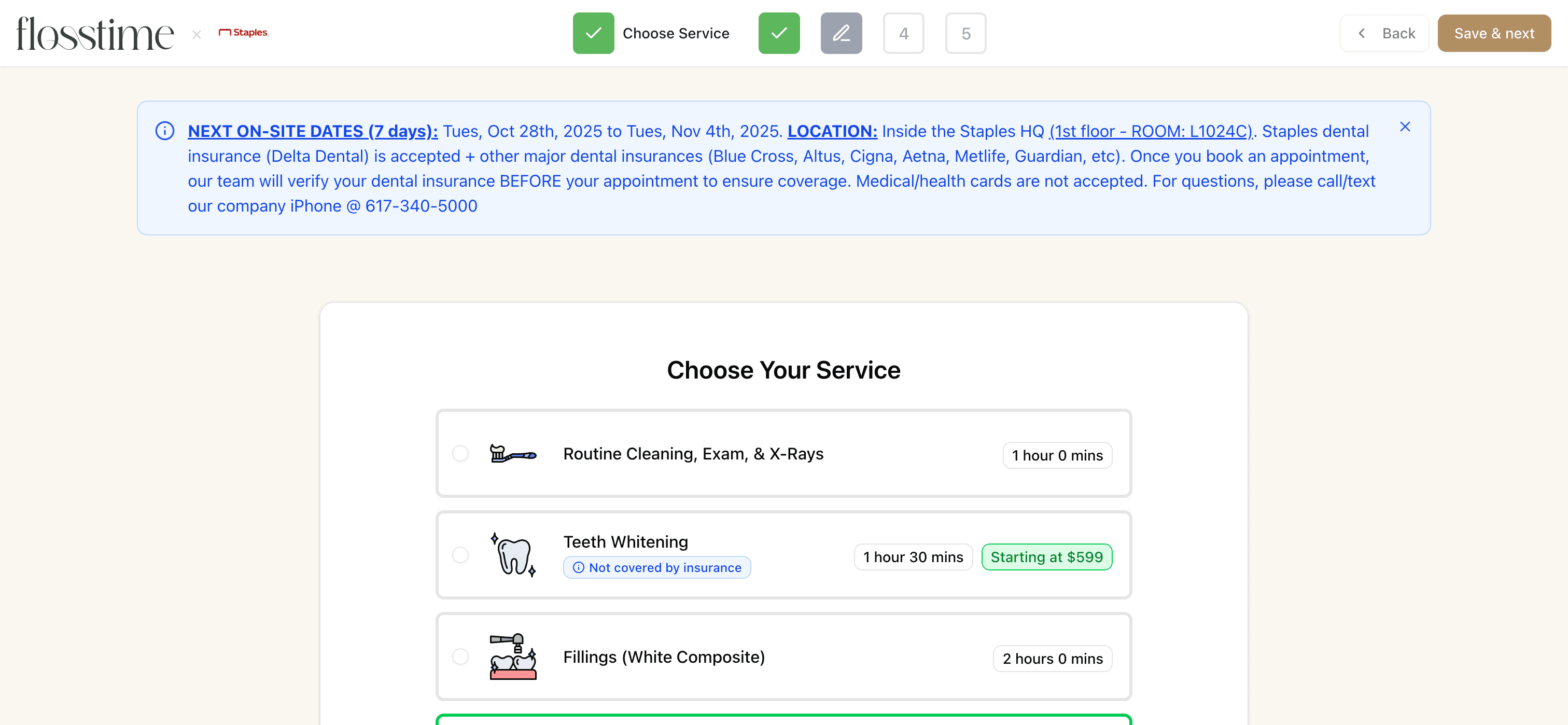
Task: Dismiss the on-site dates info banner
Action: pos(1405,127)
